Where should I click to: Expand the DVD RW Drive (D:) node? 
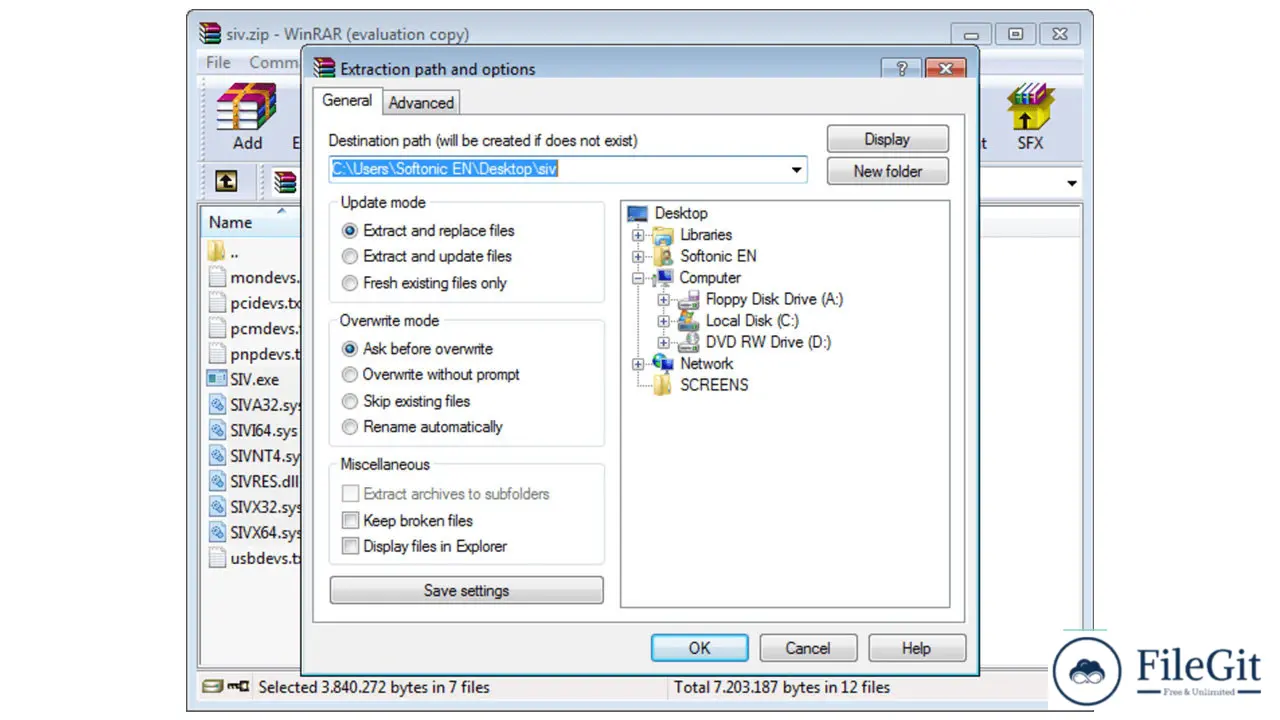tap(663, 342)
